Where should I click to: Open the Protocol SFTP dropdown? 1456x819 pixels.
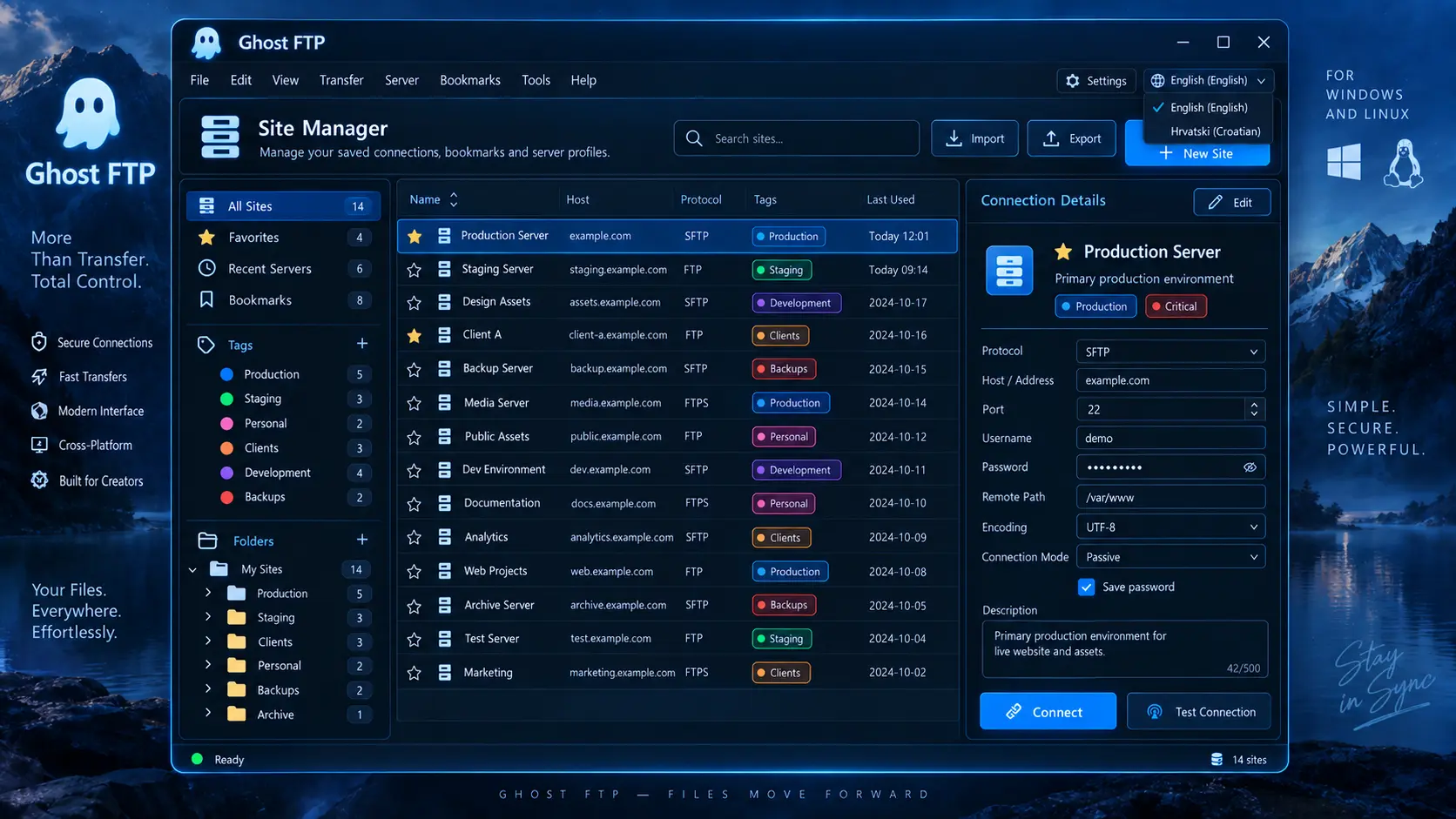1170,352
